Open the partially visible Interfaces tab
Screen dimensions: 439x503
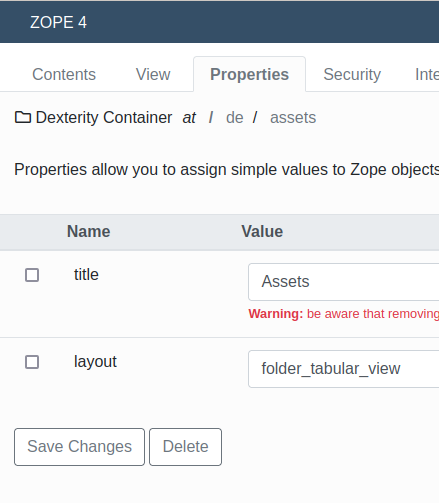[427, 74]
